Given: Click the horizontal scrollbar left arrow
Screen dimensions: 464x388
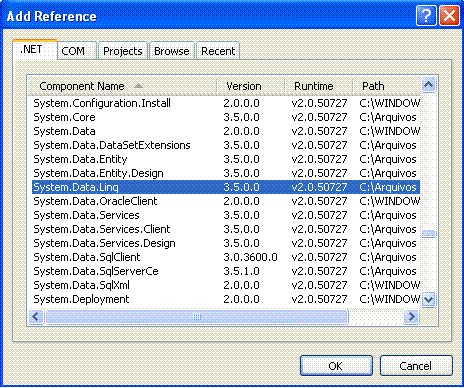Looking at the screenshot, I should (x=36, y=316).
